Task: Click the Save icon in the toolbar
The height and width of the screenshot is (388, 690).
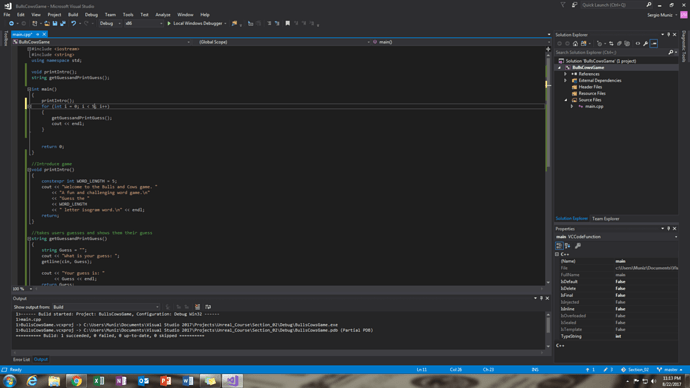Action: (x=55, y=23)
